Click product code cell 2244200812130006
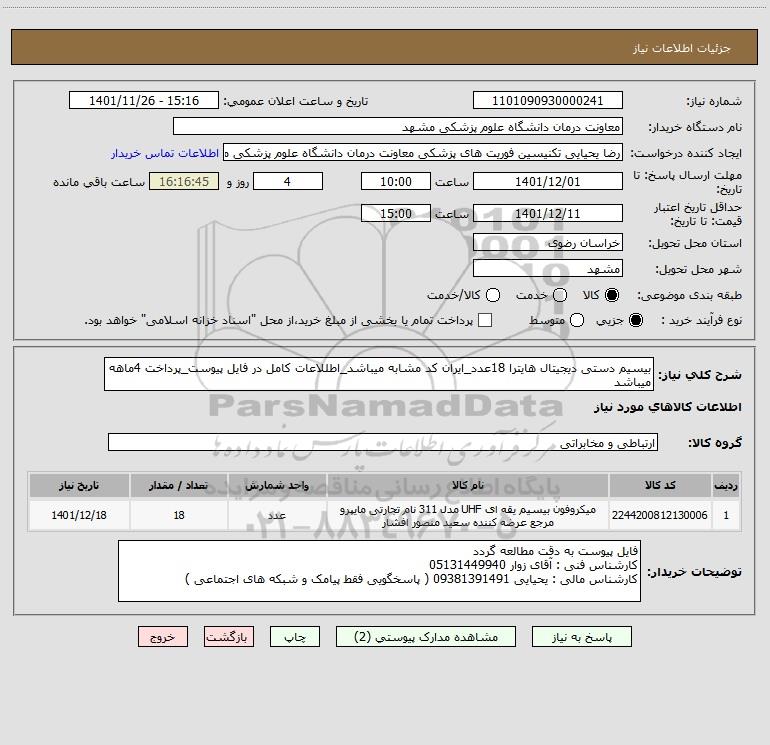 660,515
